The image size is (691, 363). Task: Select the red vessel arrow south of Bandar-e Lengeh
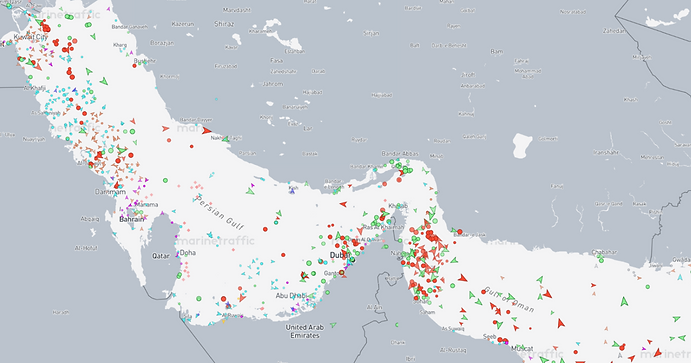point(343,204)
